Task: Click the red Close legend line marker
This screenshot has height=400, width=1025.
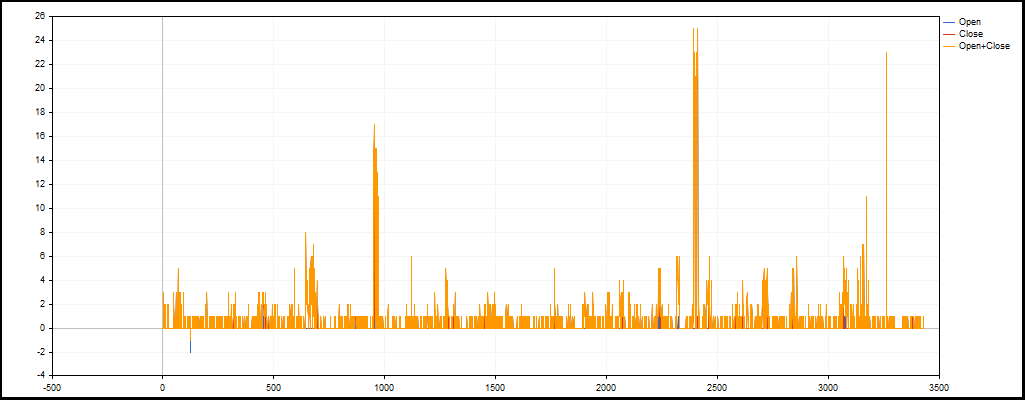Action: (949, 34)
